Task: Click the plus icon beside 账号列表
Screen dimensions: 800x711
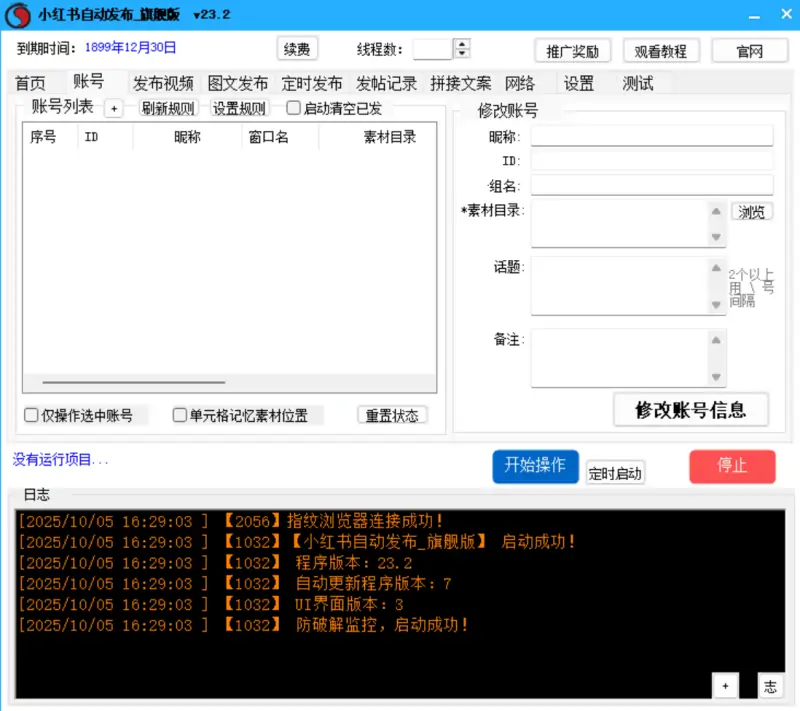Action: (113, 108)
